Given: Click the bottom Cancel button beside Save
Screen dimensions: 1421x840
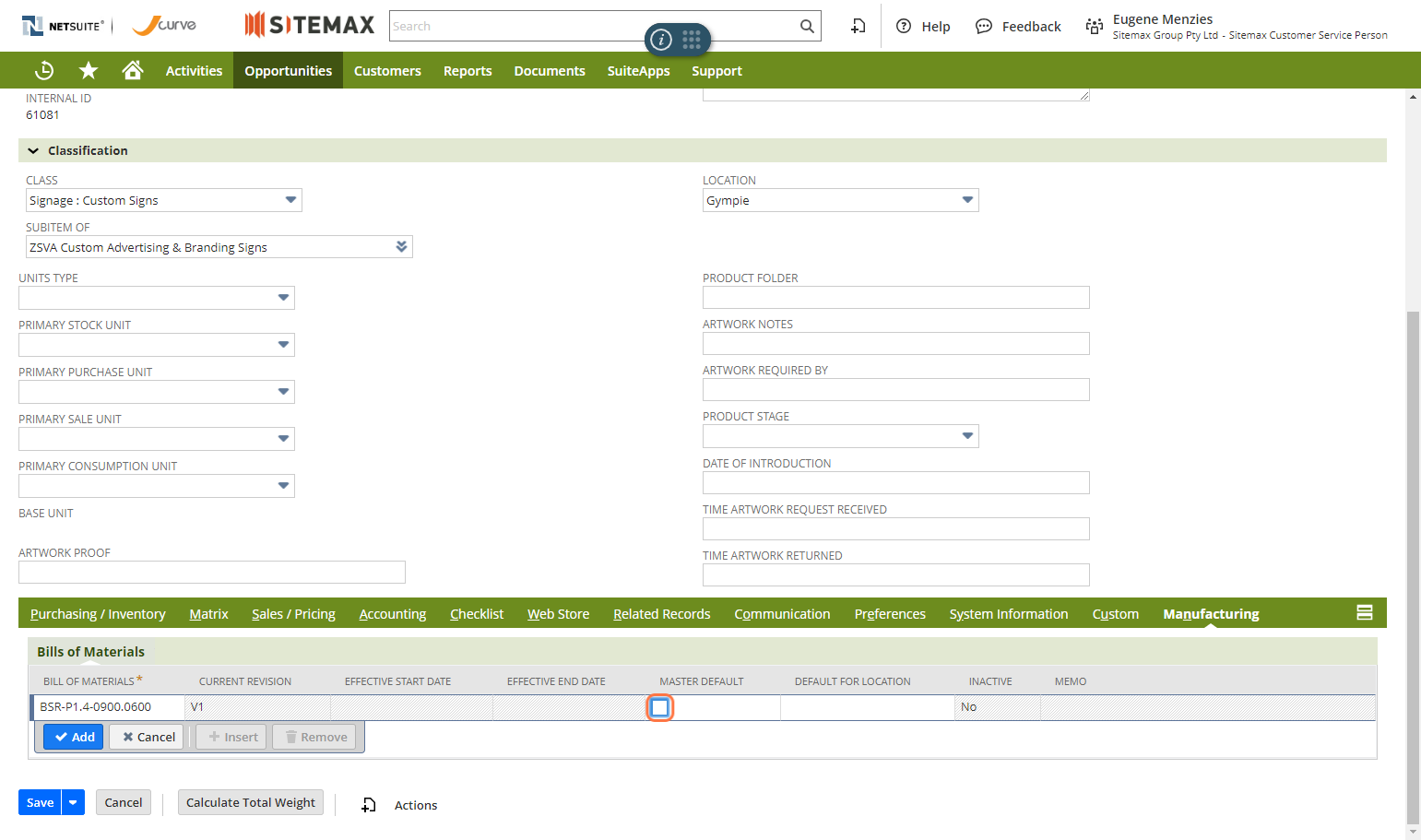Looking at the screenshot, I should pyautogui.click(x=123, y=802).
